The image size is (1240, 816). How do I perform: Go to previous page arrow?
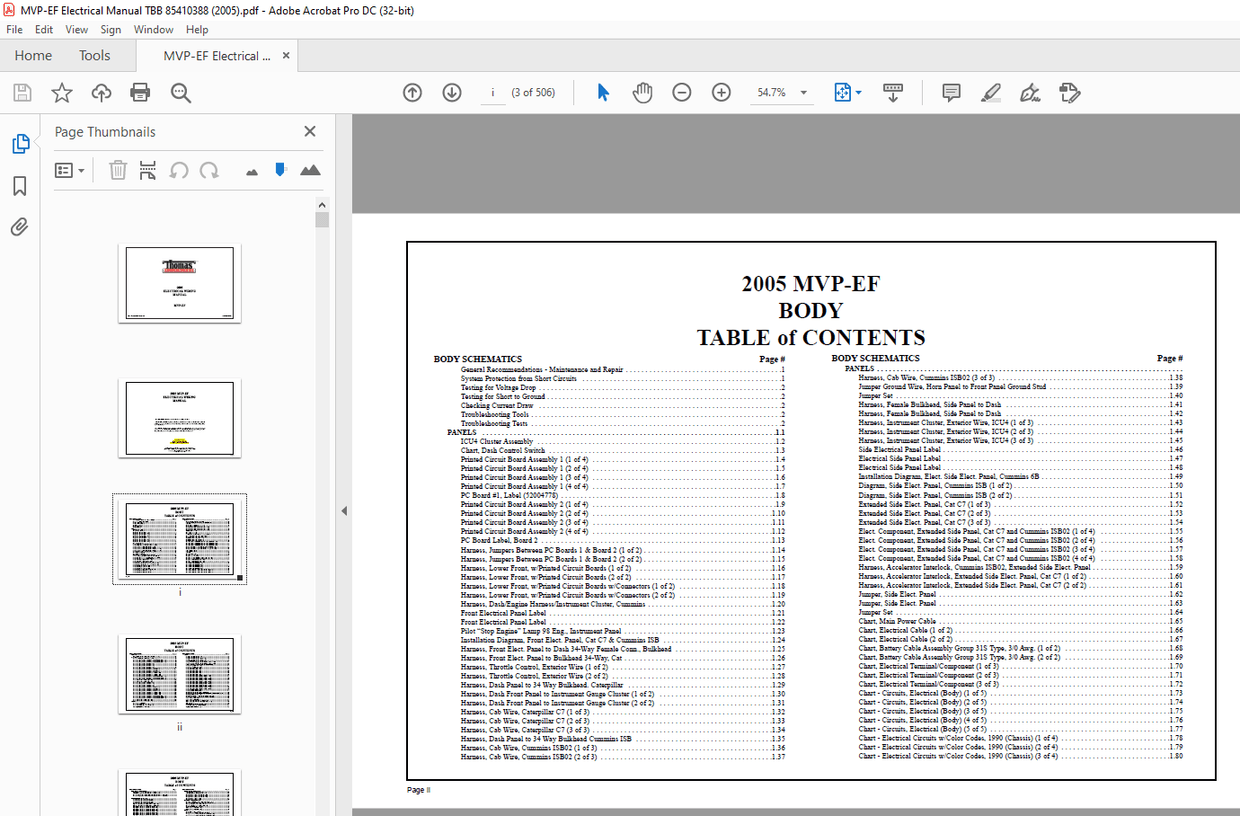(x=412, y=92)
